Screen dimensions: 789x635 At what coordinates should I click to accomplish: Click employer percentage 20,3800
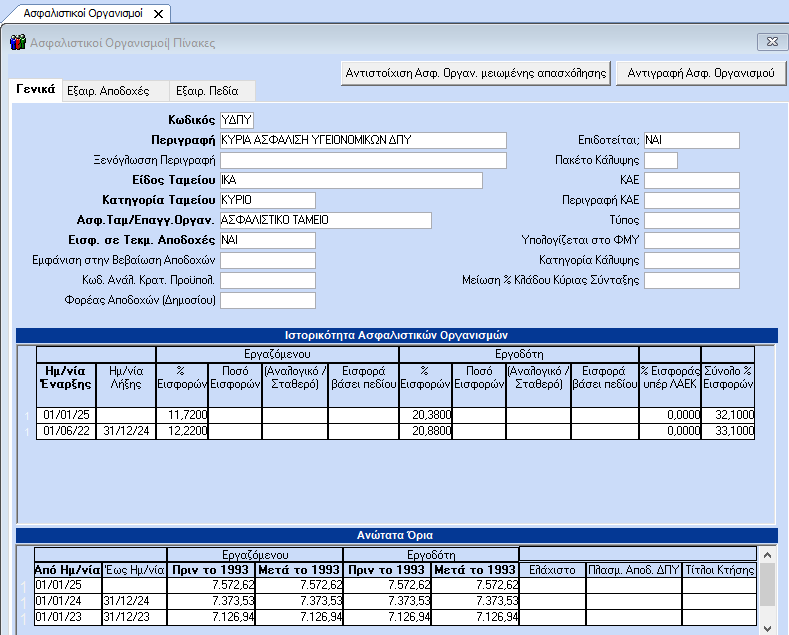426,415
